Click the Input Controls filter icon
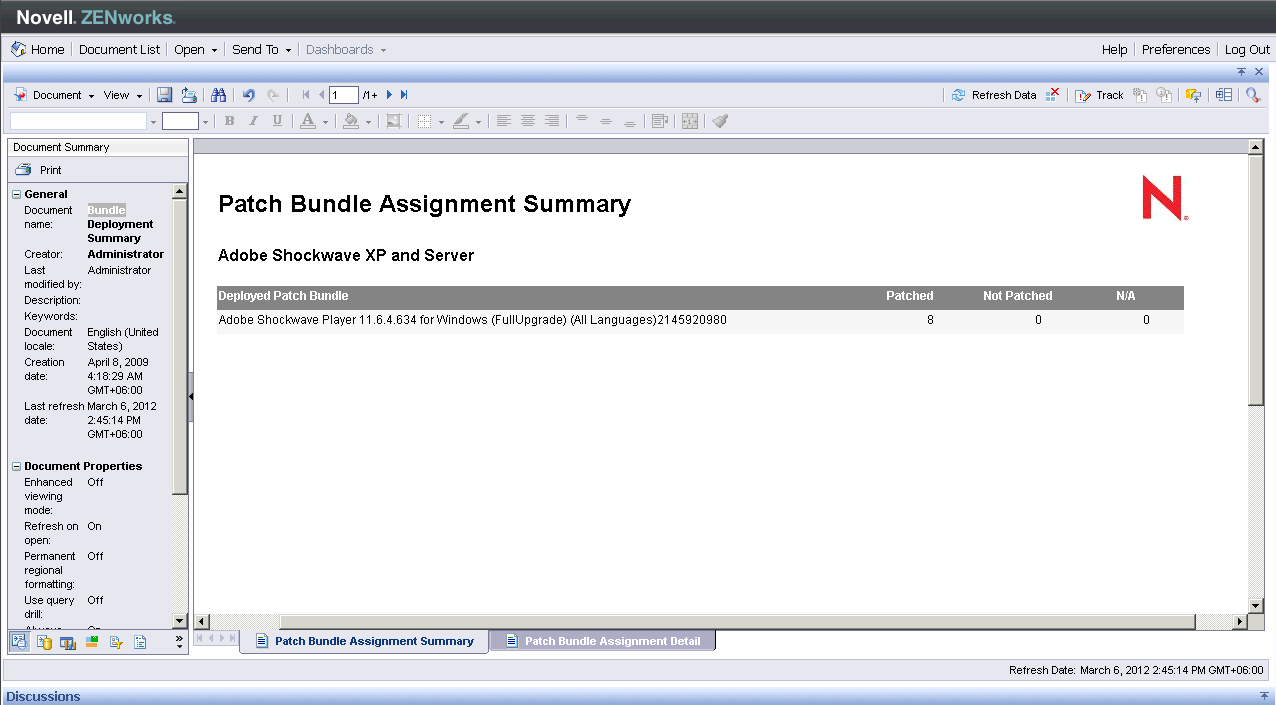The width and height of the screenshot is (1276, 705). pos(116,642)
